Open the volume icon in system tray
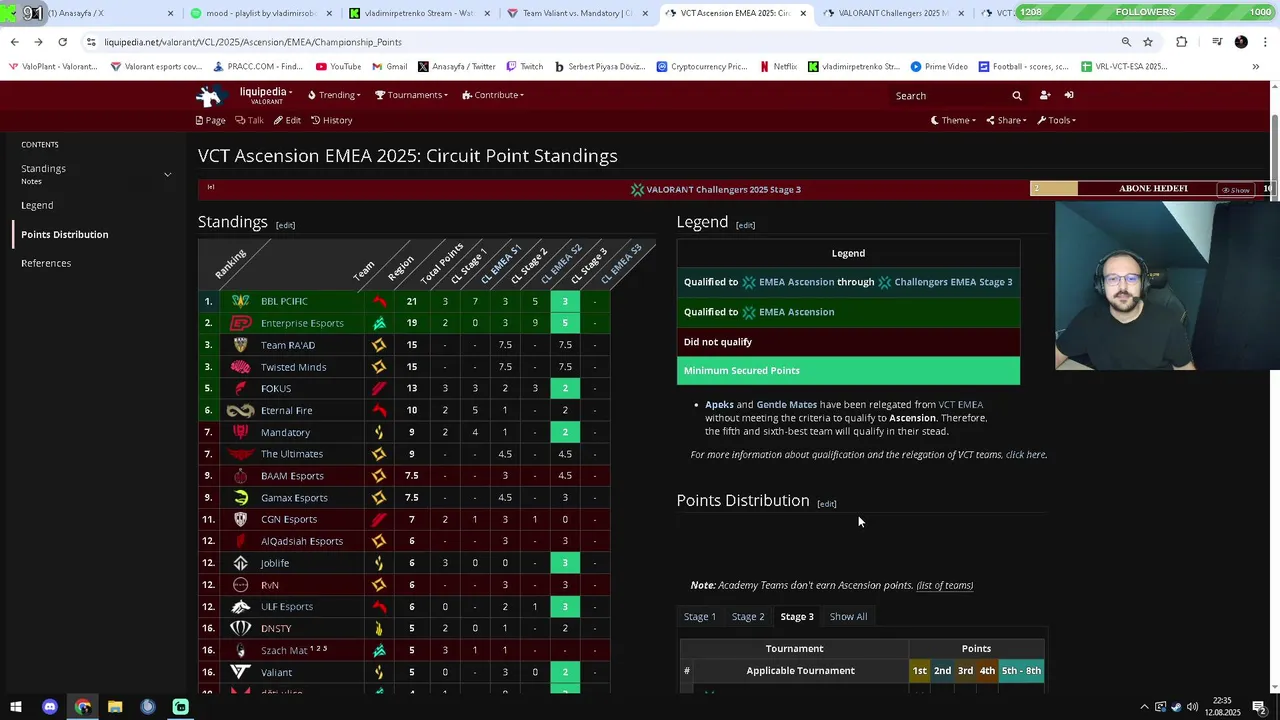The height and width of the screenshot is (720, 1280). click(1192, 707)
